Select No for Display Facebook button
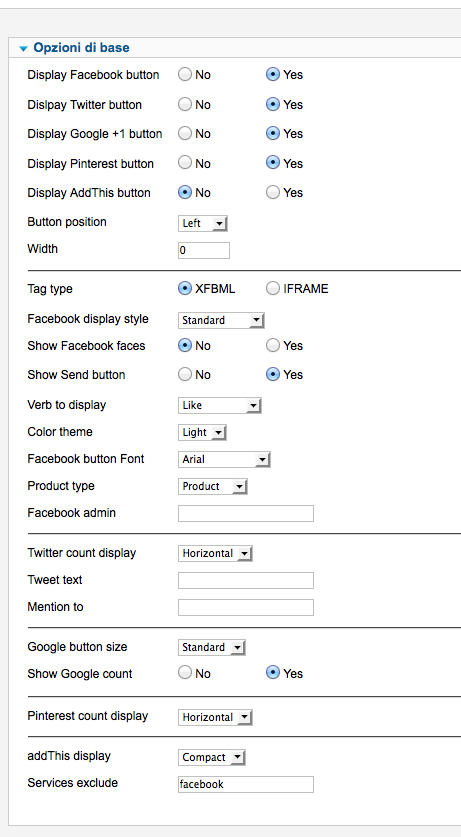 point(185,75)
